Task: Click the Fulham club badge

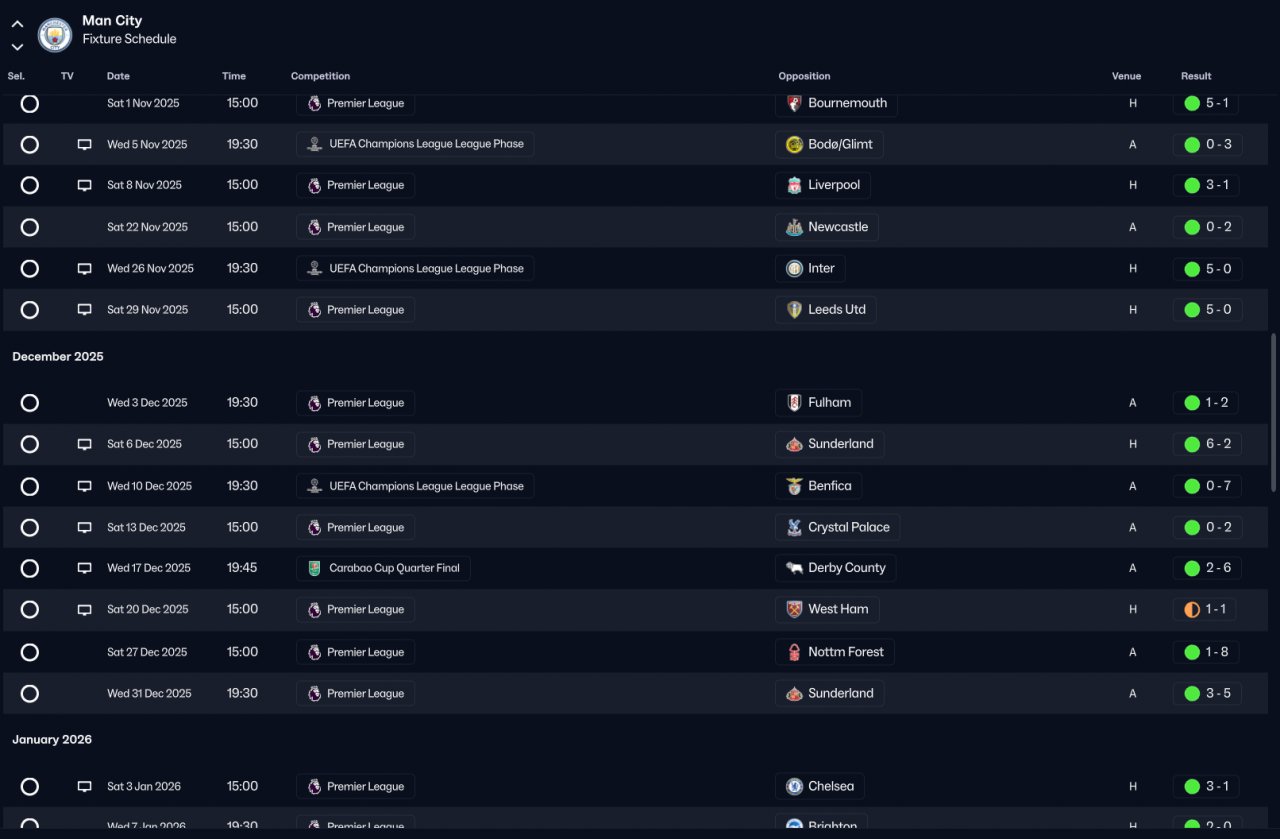Action: [x=794, y=403]
